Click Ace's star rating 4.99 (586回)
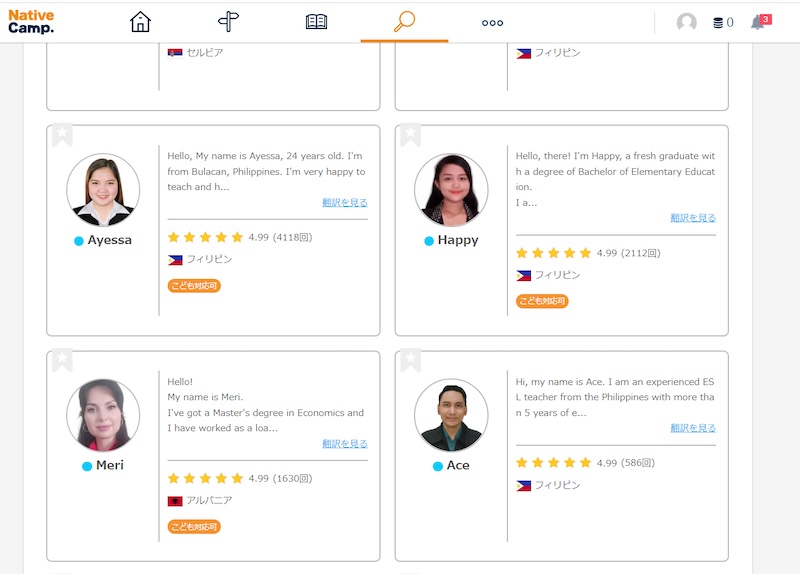The height and width of the screenshot is (574, 800). pyautogui.click(x=585, y=463)
